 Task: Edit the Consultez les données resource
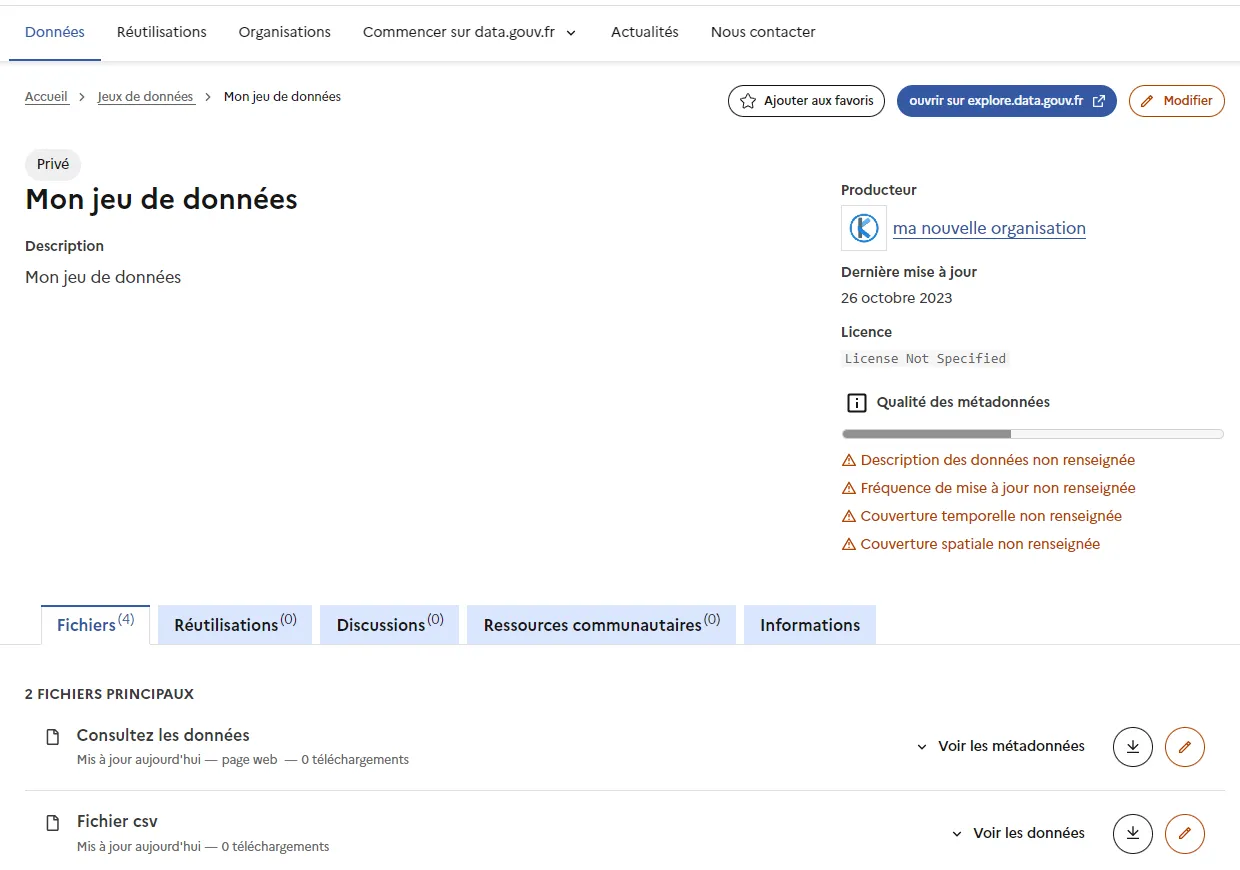tap(1185, 746)
